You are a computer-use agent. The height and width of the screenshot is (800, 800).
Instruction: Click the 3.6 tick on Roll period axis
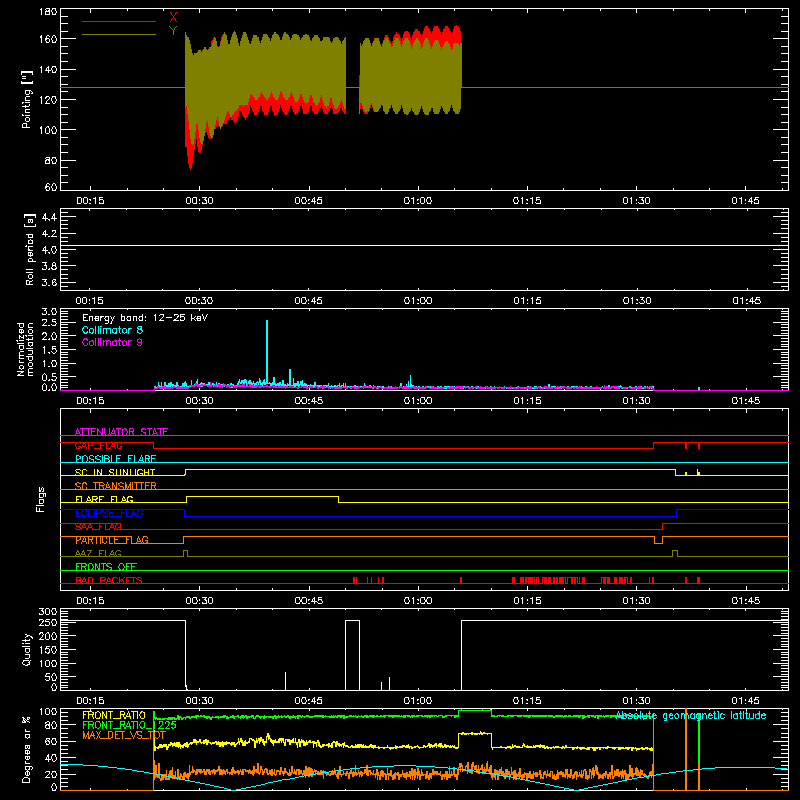click(x=49, y=282)
